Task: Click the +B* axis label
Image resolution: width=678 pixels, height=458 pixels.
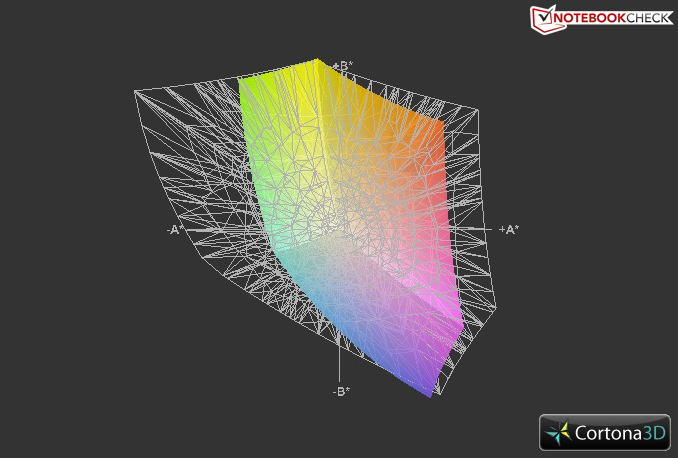Action: 343,66
